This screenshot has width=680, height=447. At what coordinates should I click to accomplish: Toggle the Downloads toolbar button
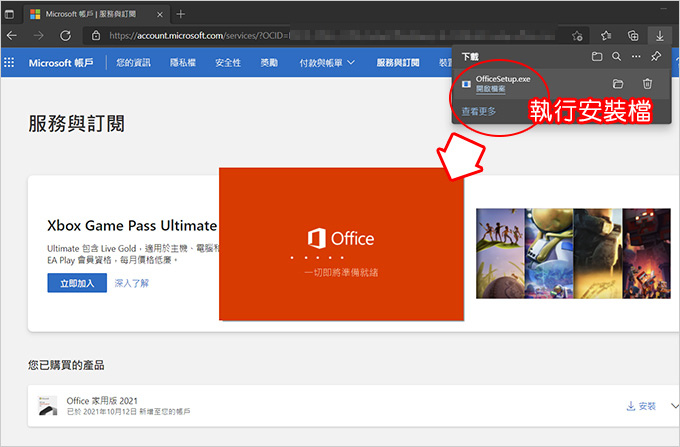pos(660,36)
